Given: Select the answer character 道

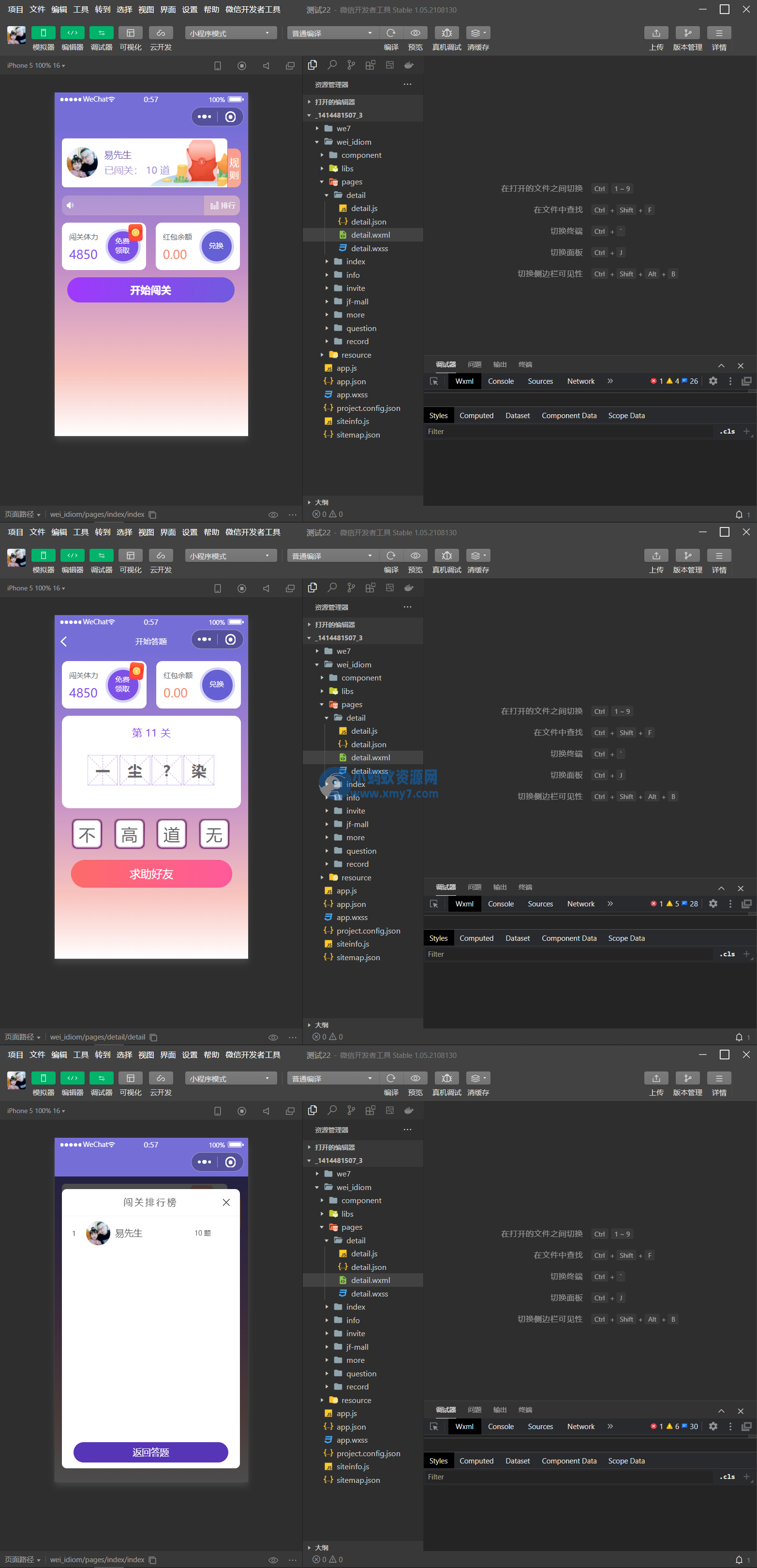Looking at the screenshot, I should click(172, 834).
